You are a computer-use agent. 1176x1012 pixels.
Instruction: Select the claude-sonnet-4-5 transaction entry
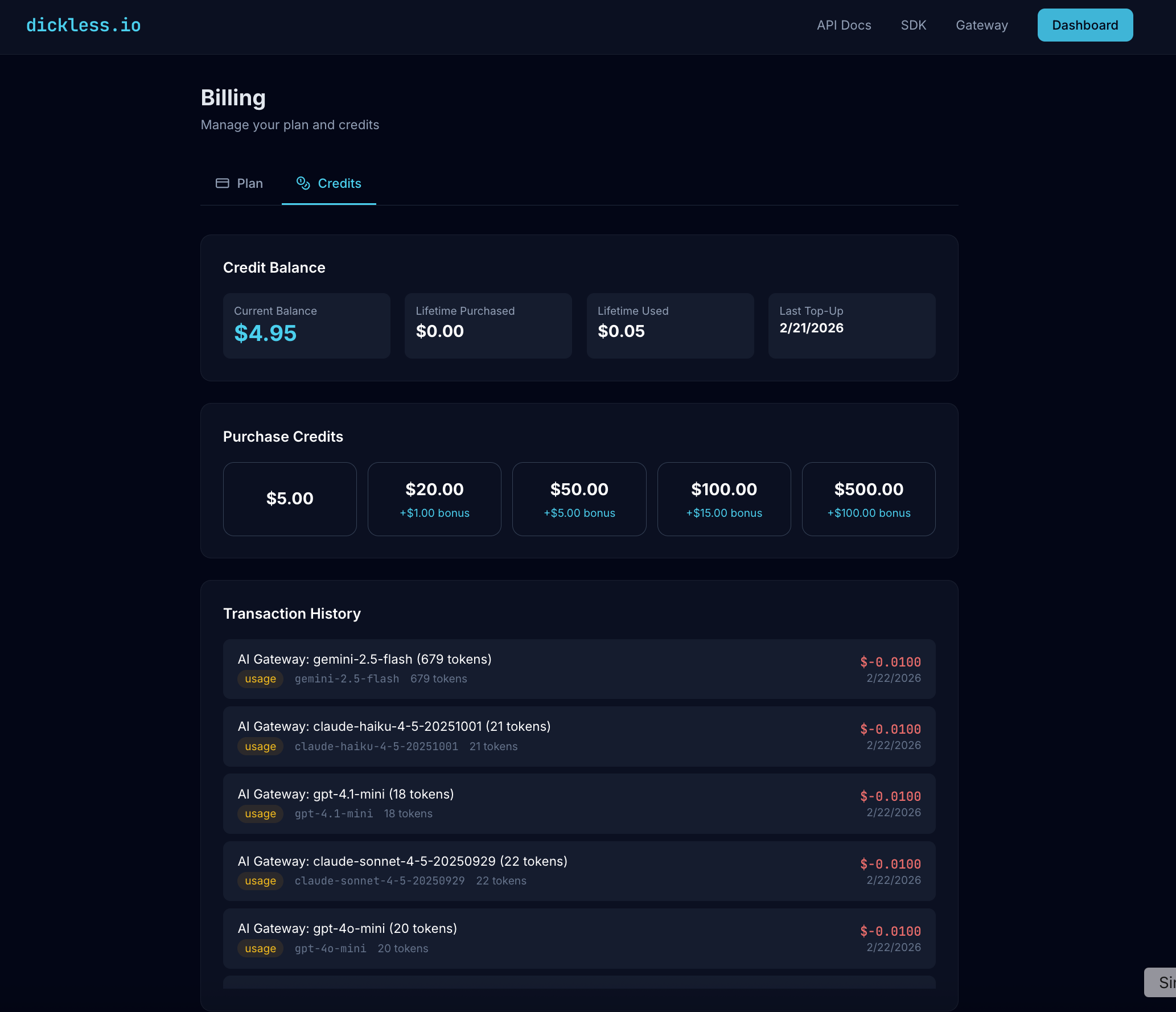[x=579, y=871]
